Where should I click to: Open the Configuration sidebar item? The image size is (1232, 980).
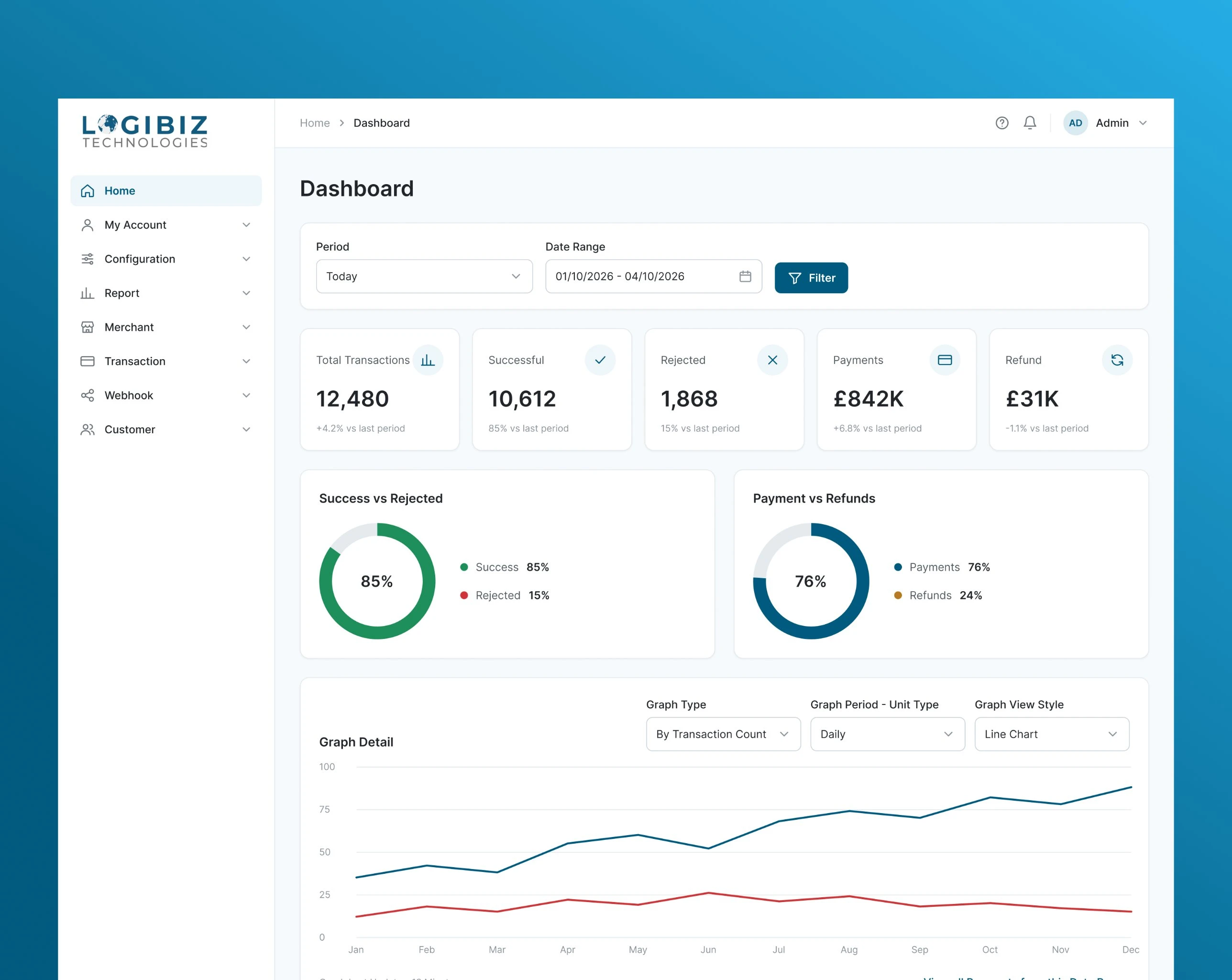[165, 259]
